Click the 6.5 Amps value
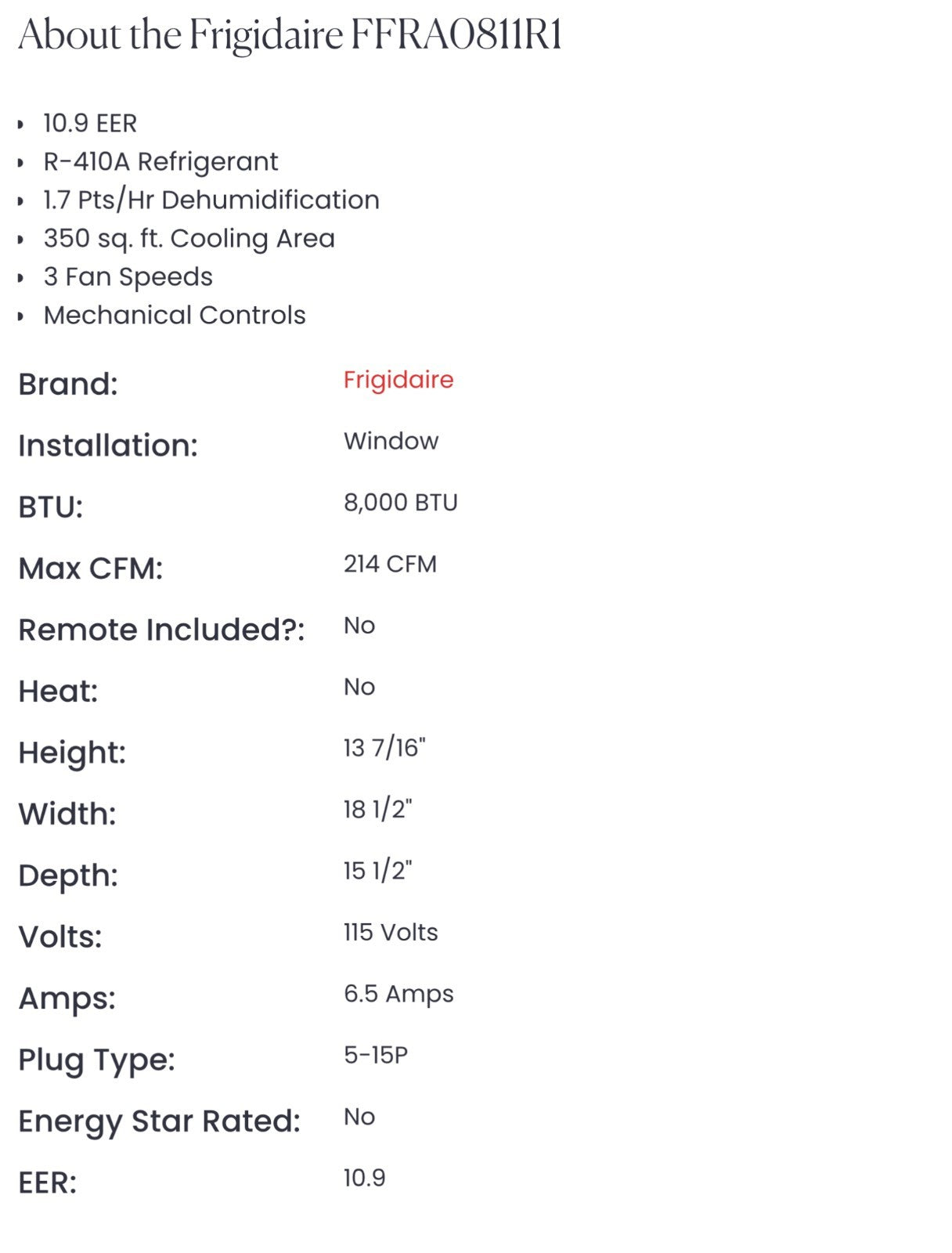952x1253 pixels. click(x=398, y=994)
